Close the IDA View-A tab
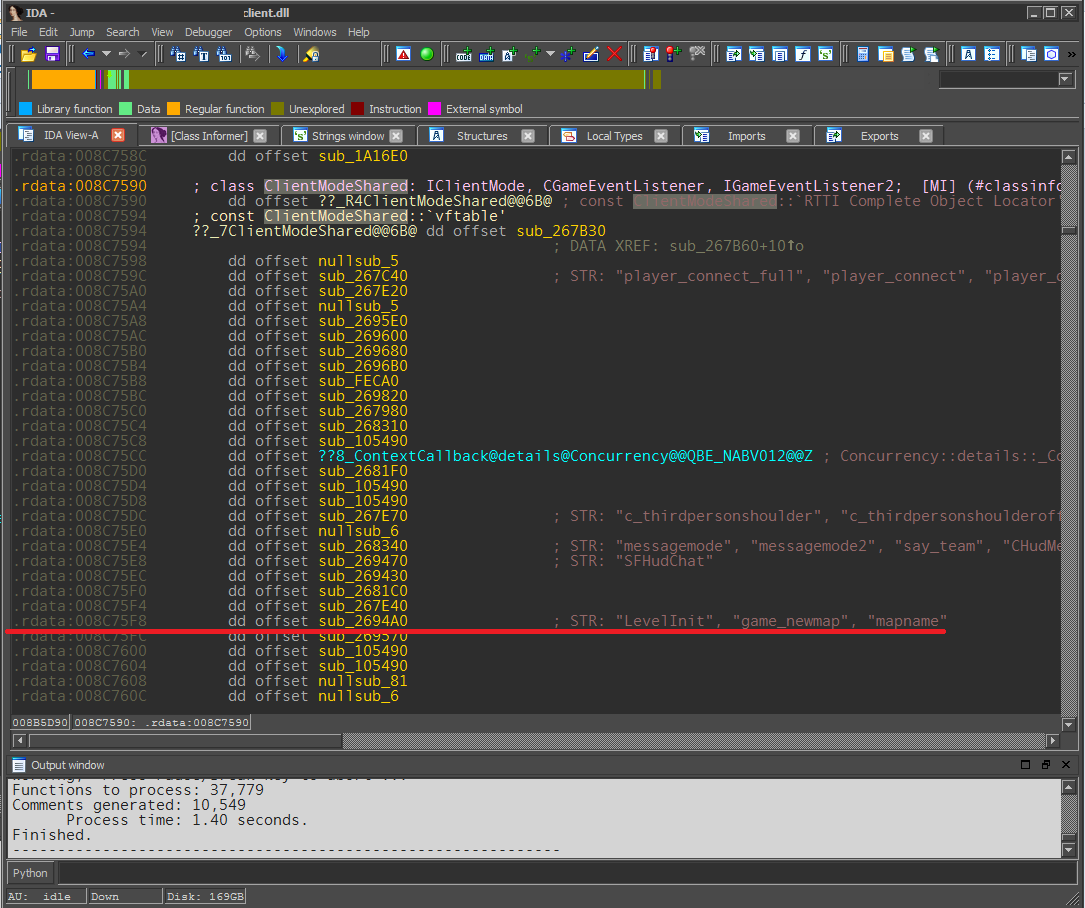This screenshot has width=1085, height=908. pos(118,135)
